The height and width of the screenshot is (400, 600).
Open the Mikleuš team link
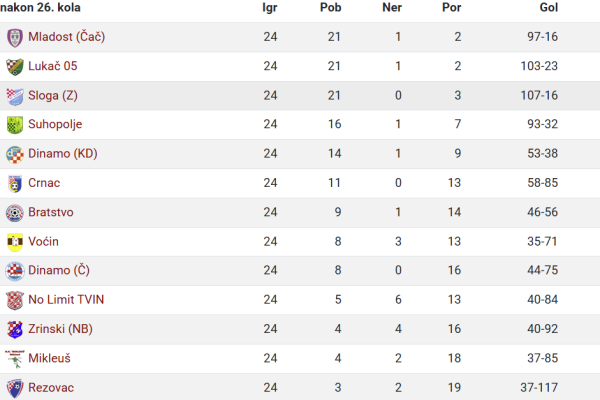[49, 358]
